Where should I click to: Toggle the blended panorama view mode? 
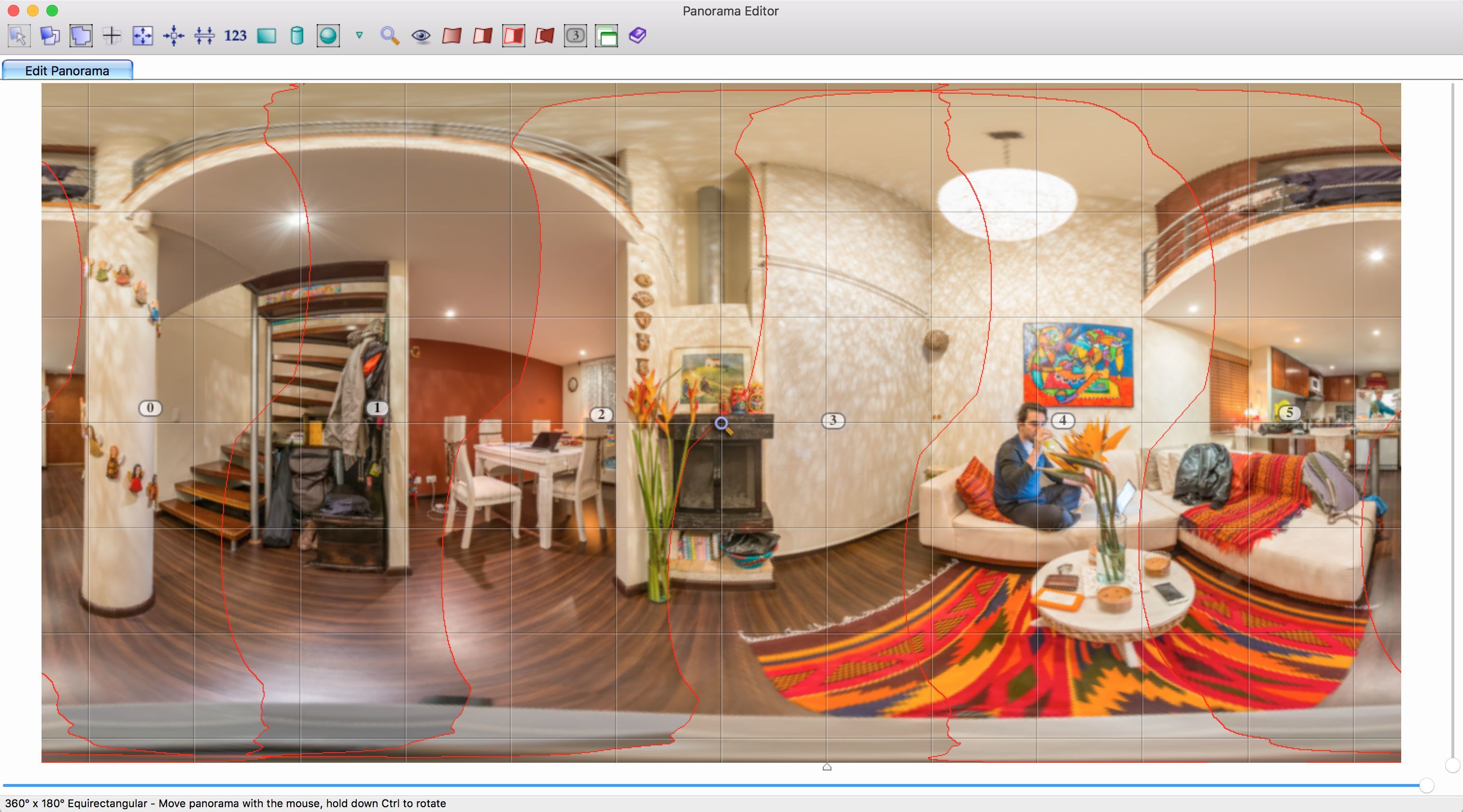81,36
